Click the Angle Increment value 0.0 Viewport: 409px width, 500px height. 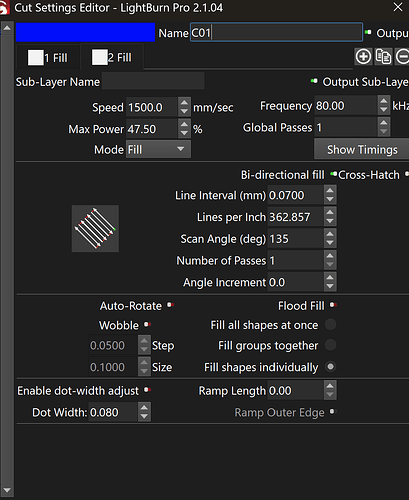(295, 282)
